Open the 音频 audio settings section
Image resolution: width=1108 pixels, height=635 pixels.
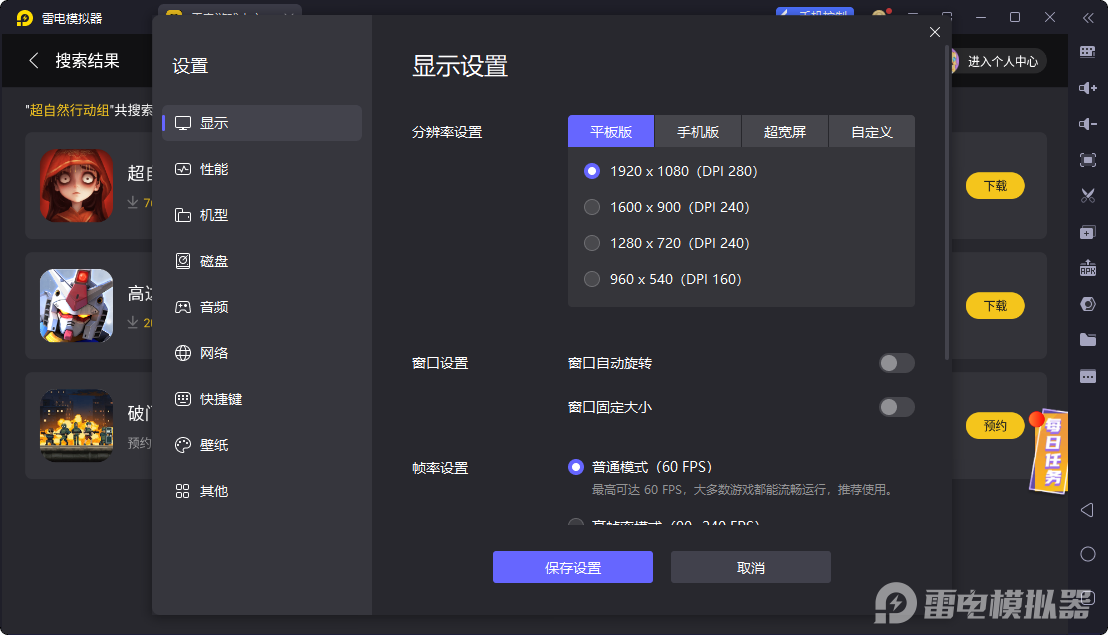(x=262, y=307)
